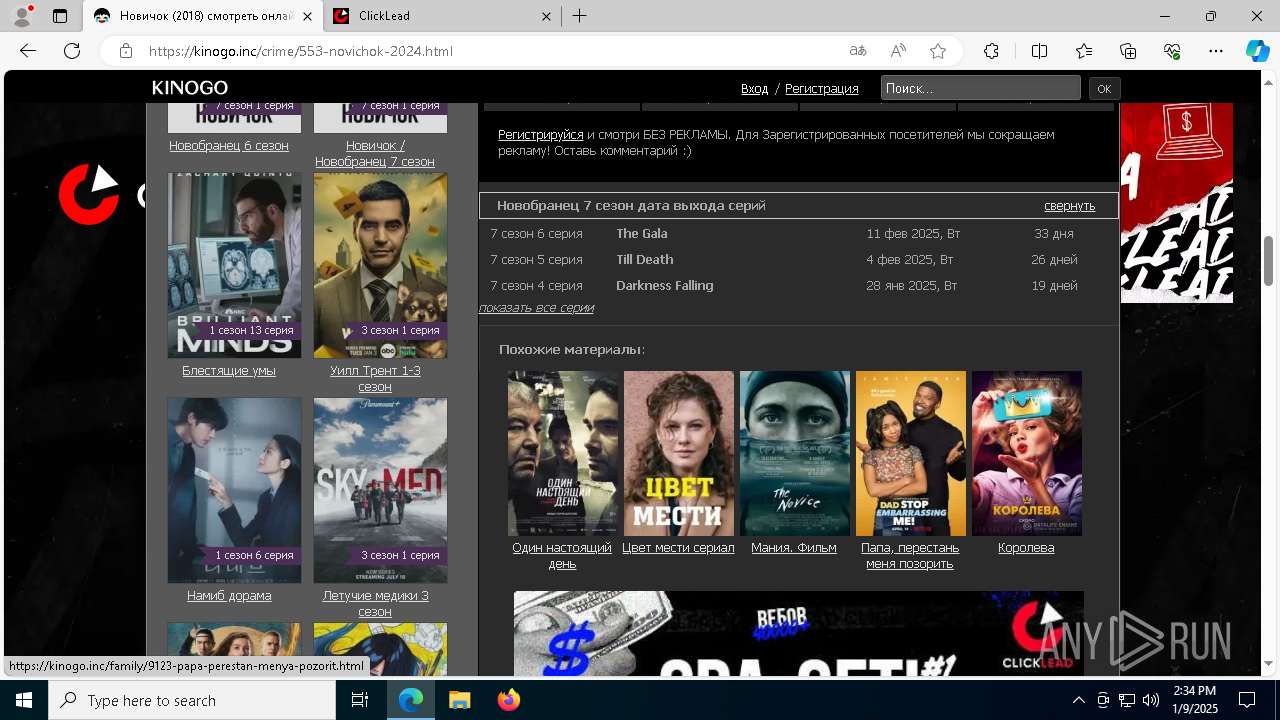Close the ClickLead tab

[x=546, y=16]
